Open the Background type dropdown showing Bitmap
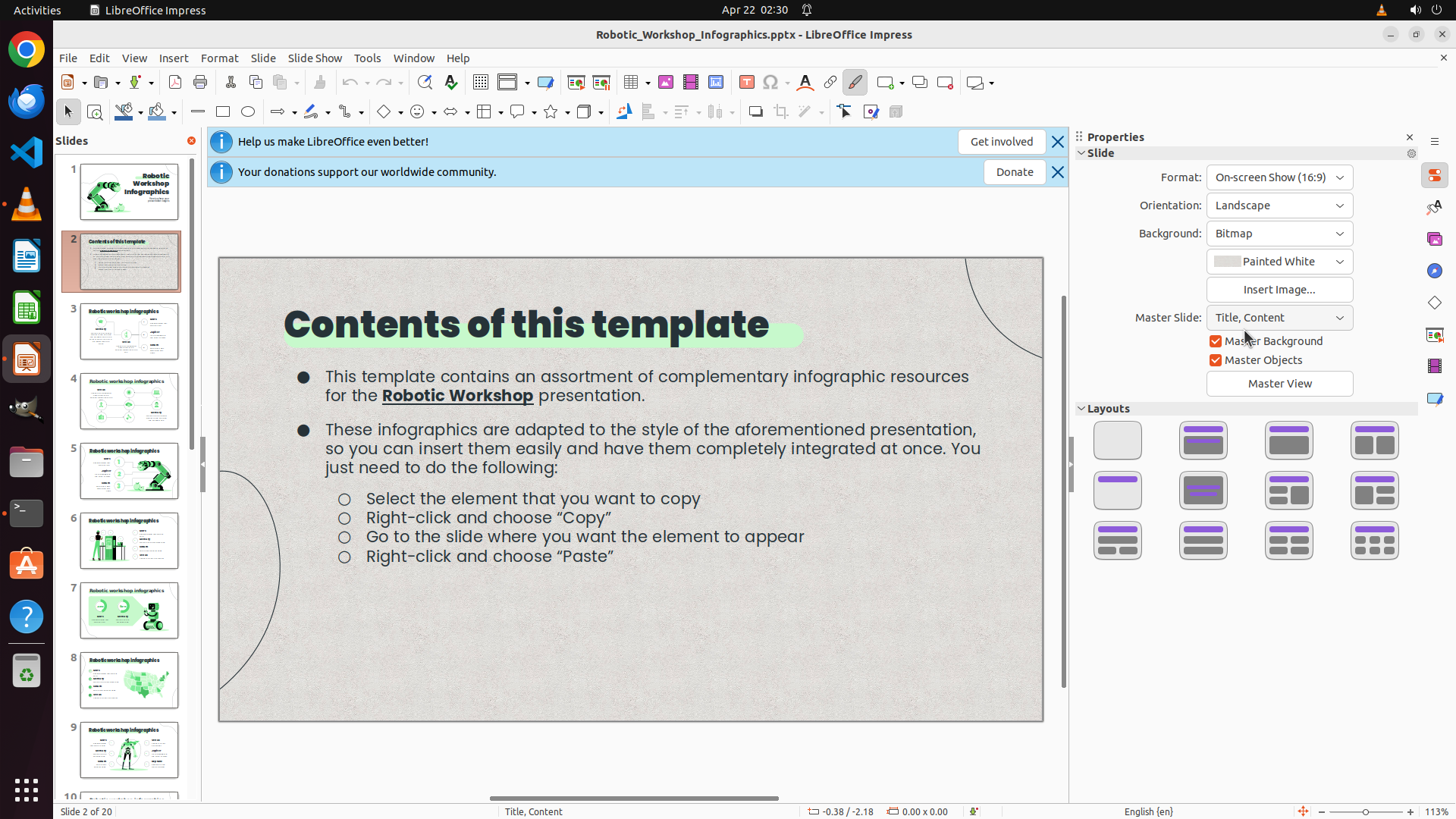 pos(1279,234)
